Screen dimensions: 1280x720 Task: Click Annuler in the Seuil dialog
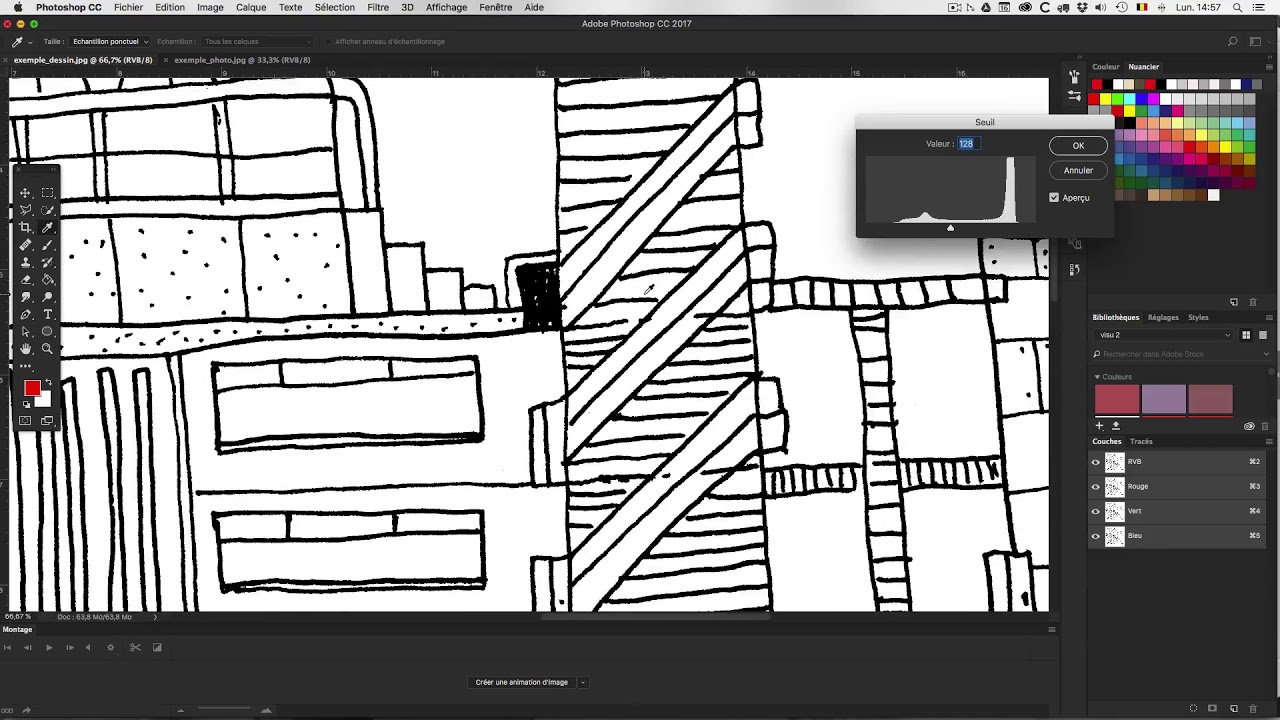click(x=1078, y=170)
